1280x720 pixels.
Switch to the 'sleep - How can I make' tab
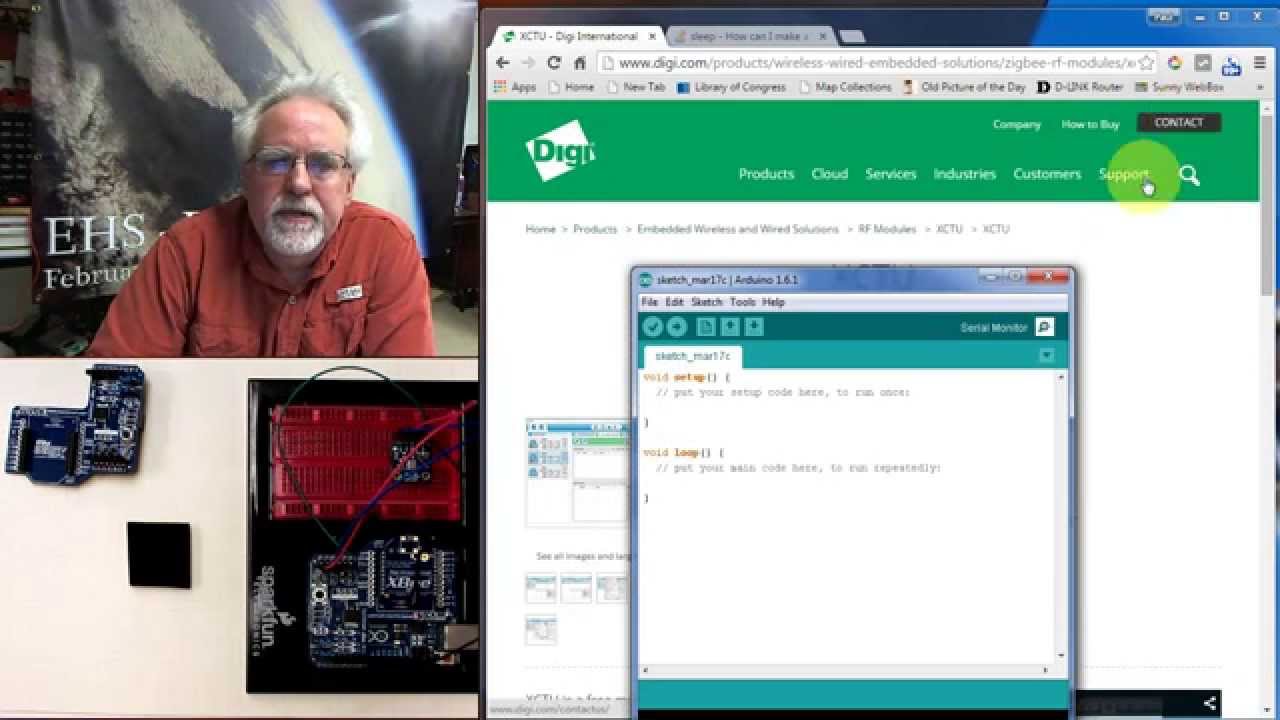tap(752, 36)
